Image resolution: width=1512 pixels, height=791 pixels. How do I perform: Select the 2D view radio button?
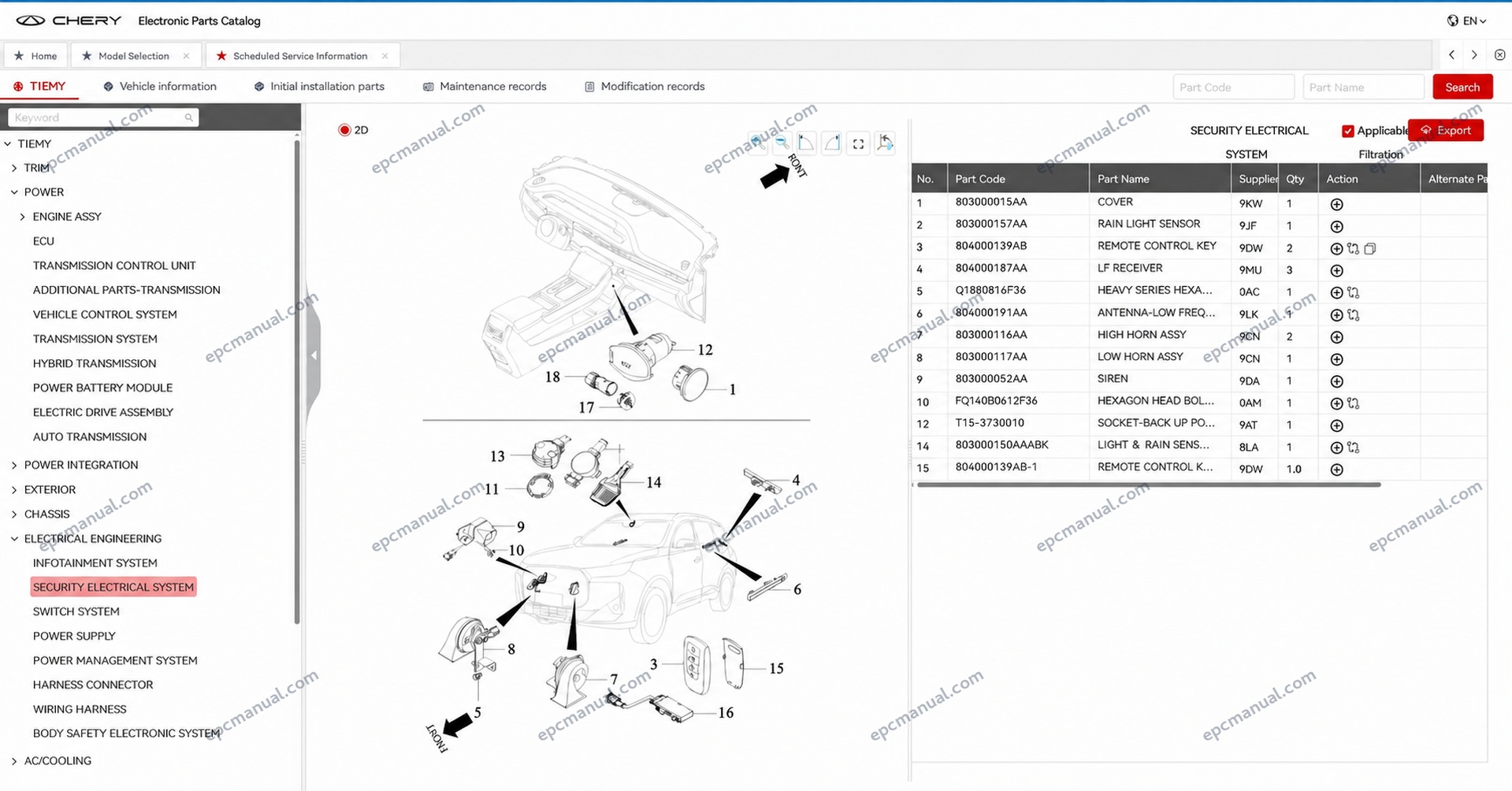(x=344, y=130)
